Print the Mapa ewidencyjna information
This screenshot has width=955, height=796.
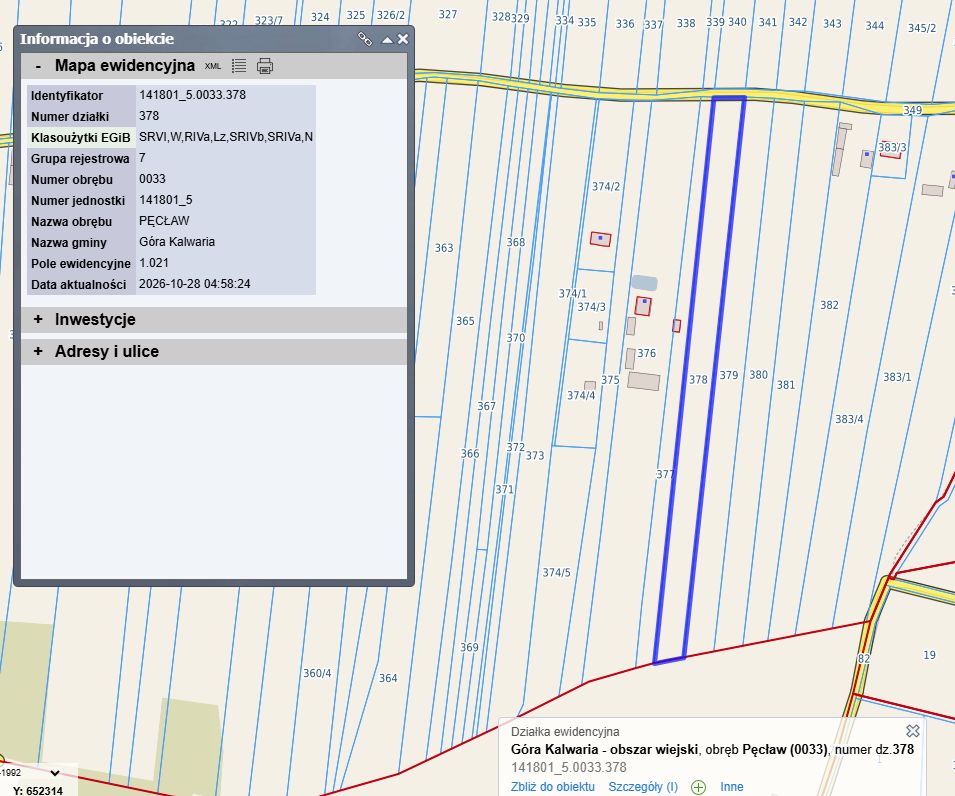coord(265,66)
